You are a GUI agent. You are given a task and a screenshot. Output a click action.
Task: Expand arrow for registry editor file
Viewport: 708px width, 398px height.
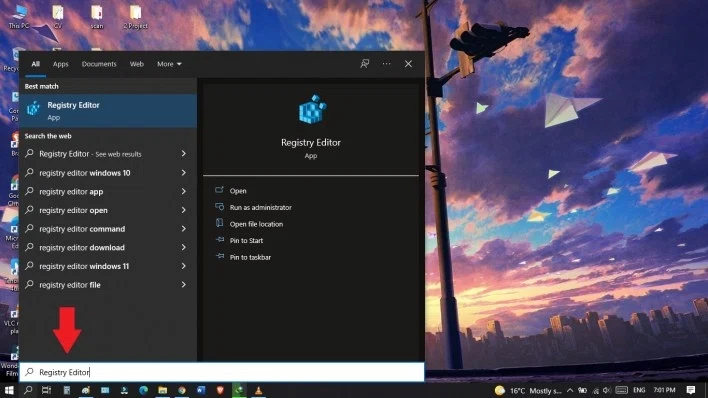pos(184,285)
